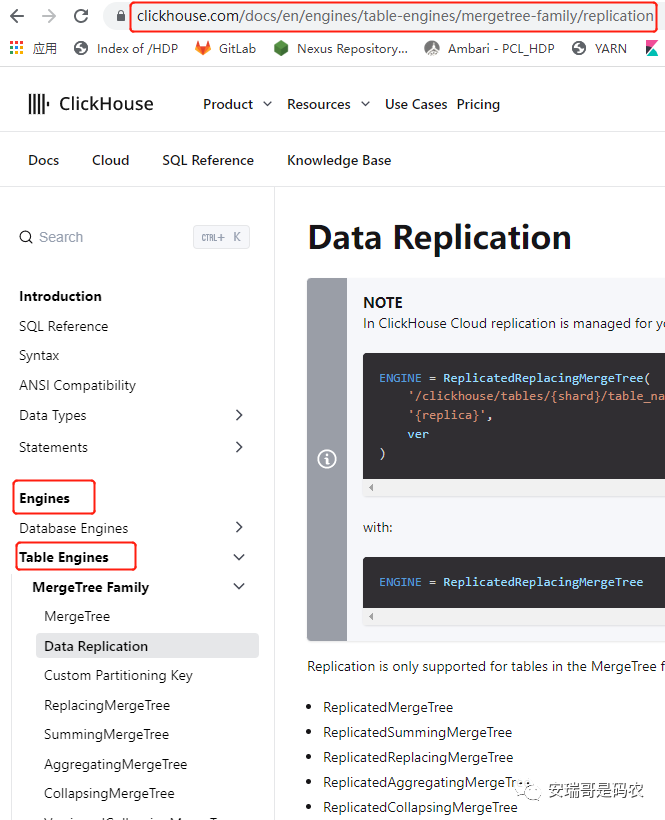Open the Nexus Repository bookmark
The image size is (665, 820).
pos(341,48)
